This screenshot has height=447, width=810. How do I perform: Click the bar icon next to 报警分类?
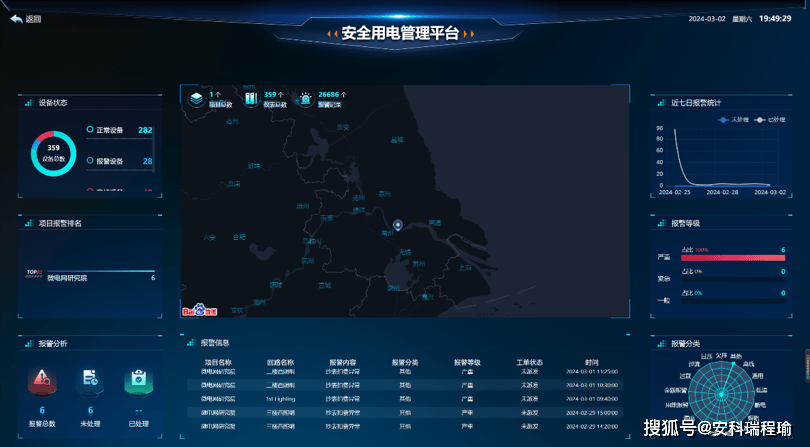click(662, 344)
